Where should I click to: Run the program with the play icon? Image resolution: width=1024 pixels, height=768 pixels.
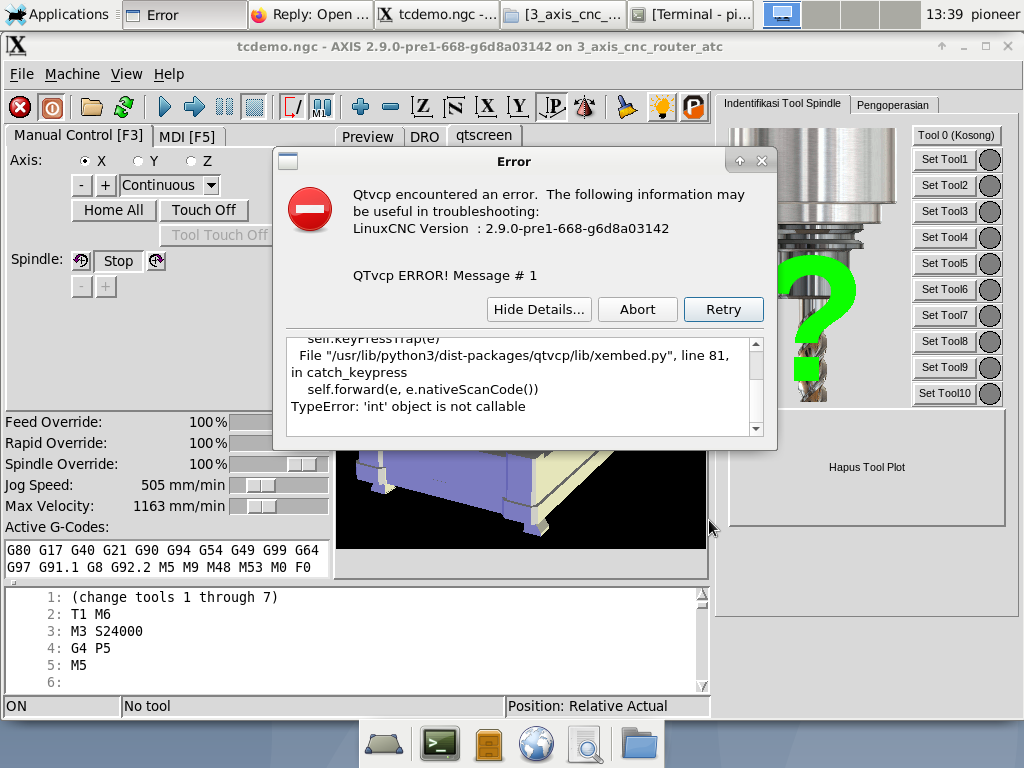pyautogui.click(x=165, y=107)
